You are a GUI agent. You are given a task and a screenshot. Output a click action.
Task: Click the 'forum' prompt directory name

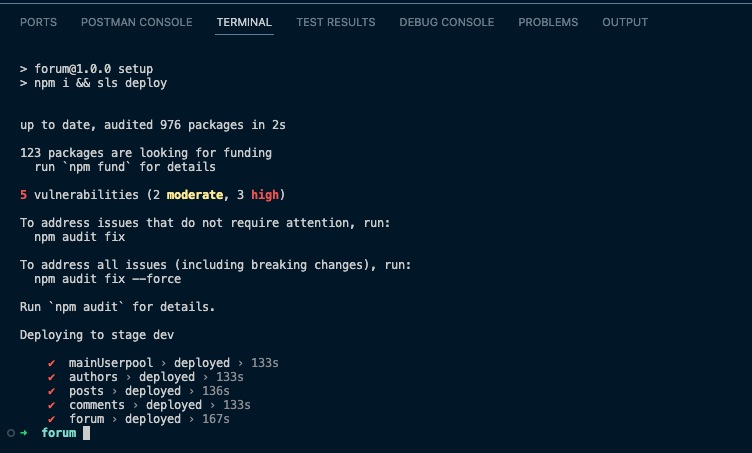click(59, 433)
